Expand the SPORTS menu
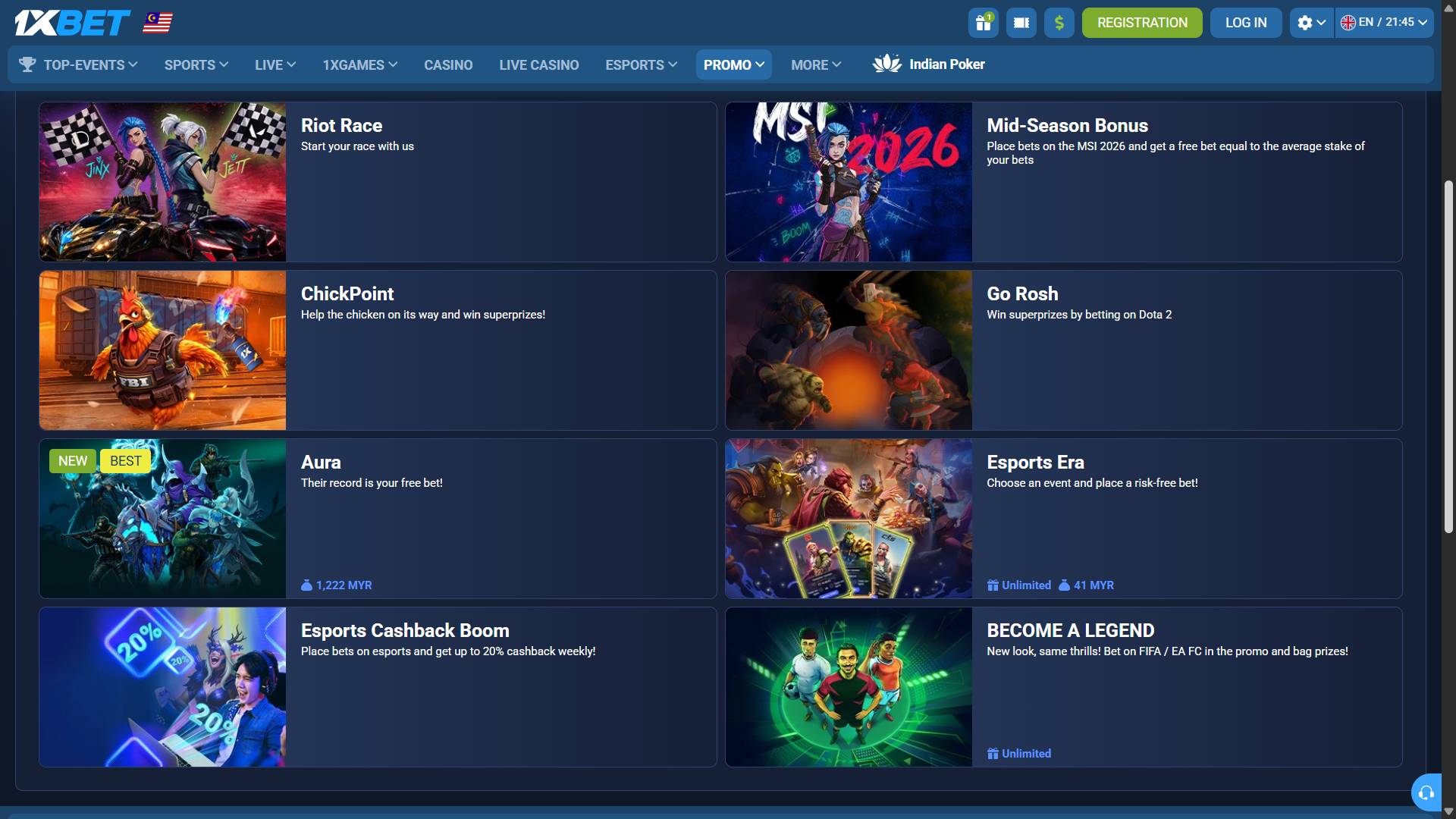 click(196, 65)
